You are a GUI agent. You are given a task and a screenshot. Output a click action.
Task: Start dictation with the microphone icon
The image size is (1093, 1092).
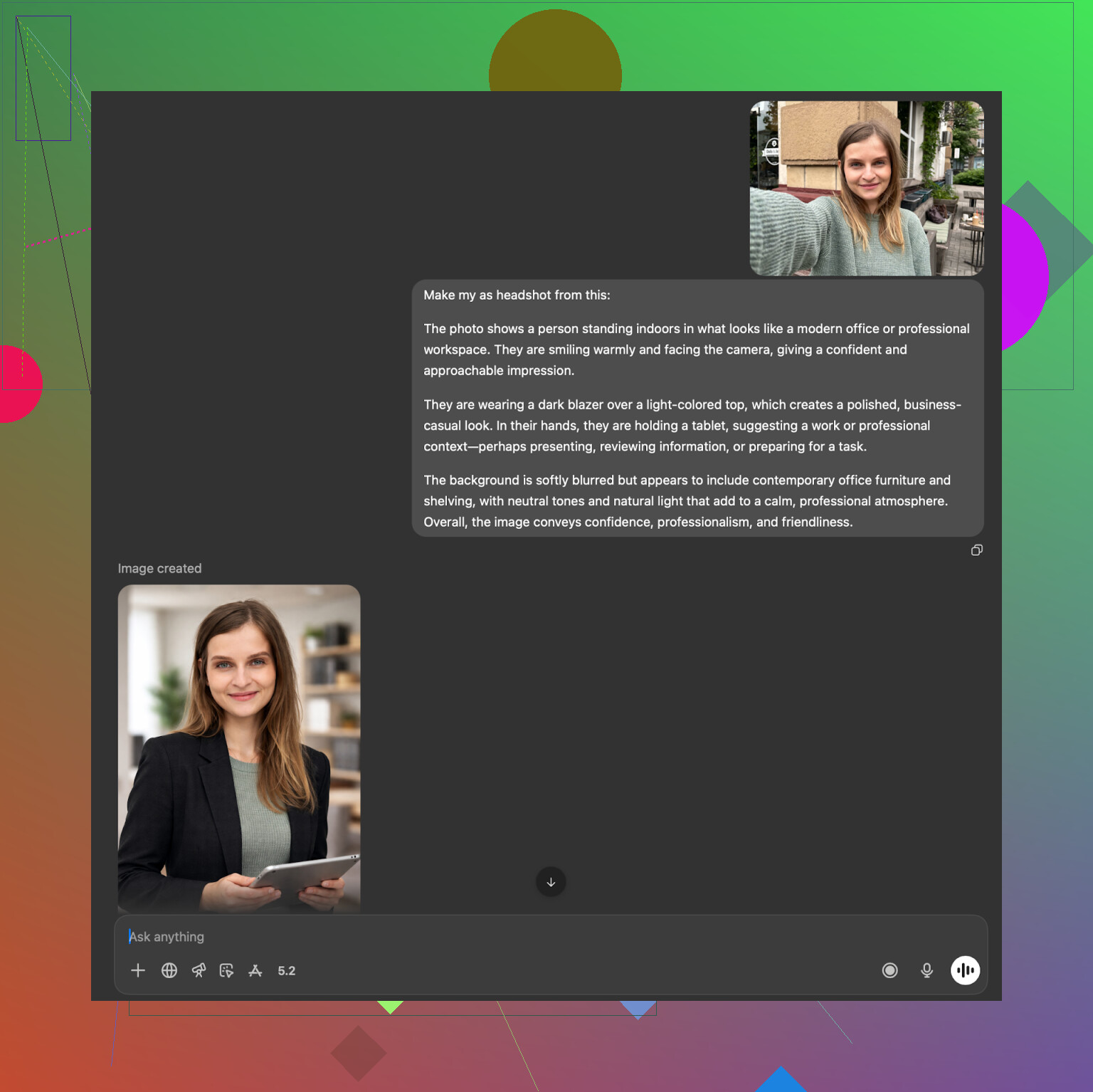[926, 970]
